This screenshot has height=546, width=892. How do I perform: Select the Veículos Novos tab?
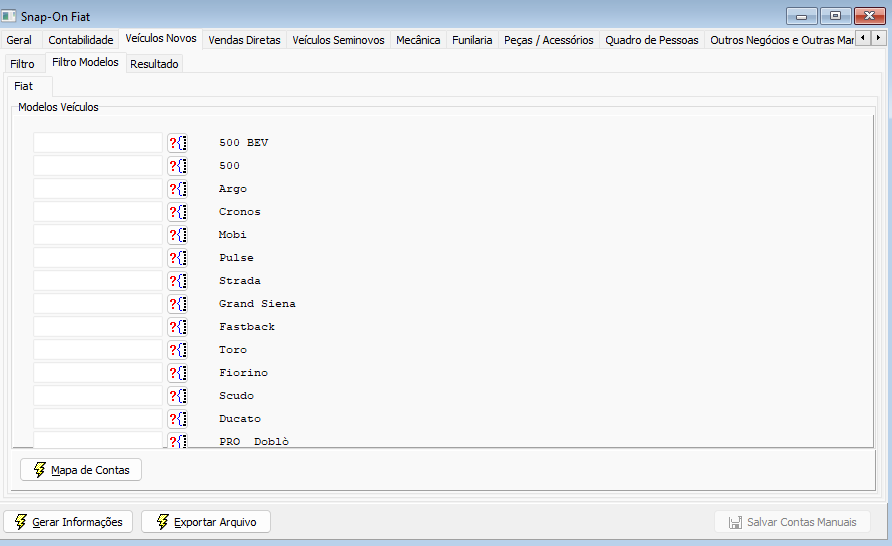click(161, 38)
